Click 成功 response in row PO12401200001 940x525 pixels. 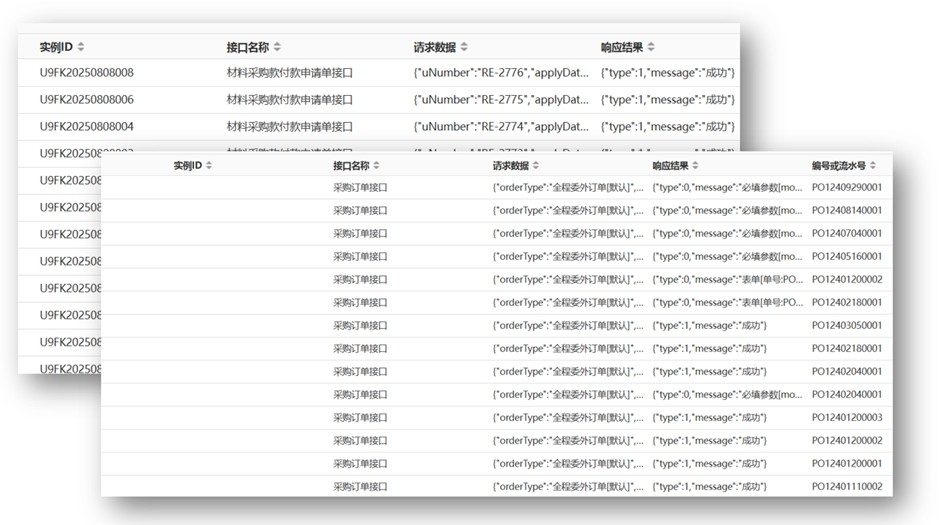pyautogui.click(x=710, y=463)
